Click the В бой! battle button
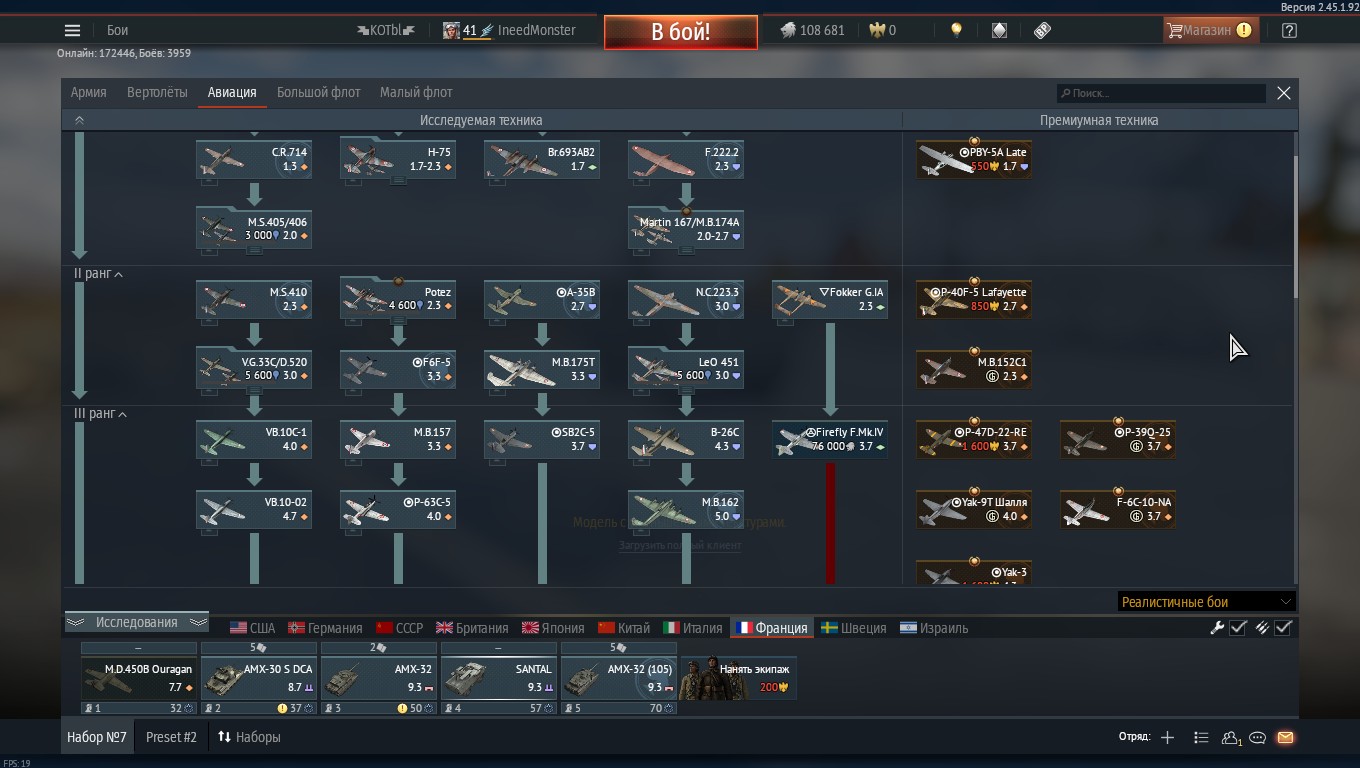Screen dimensions: 1360x768 pos(680,31)
